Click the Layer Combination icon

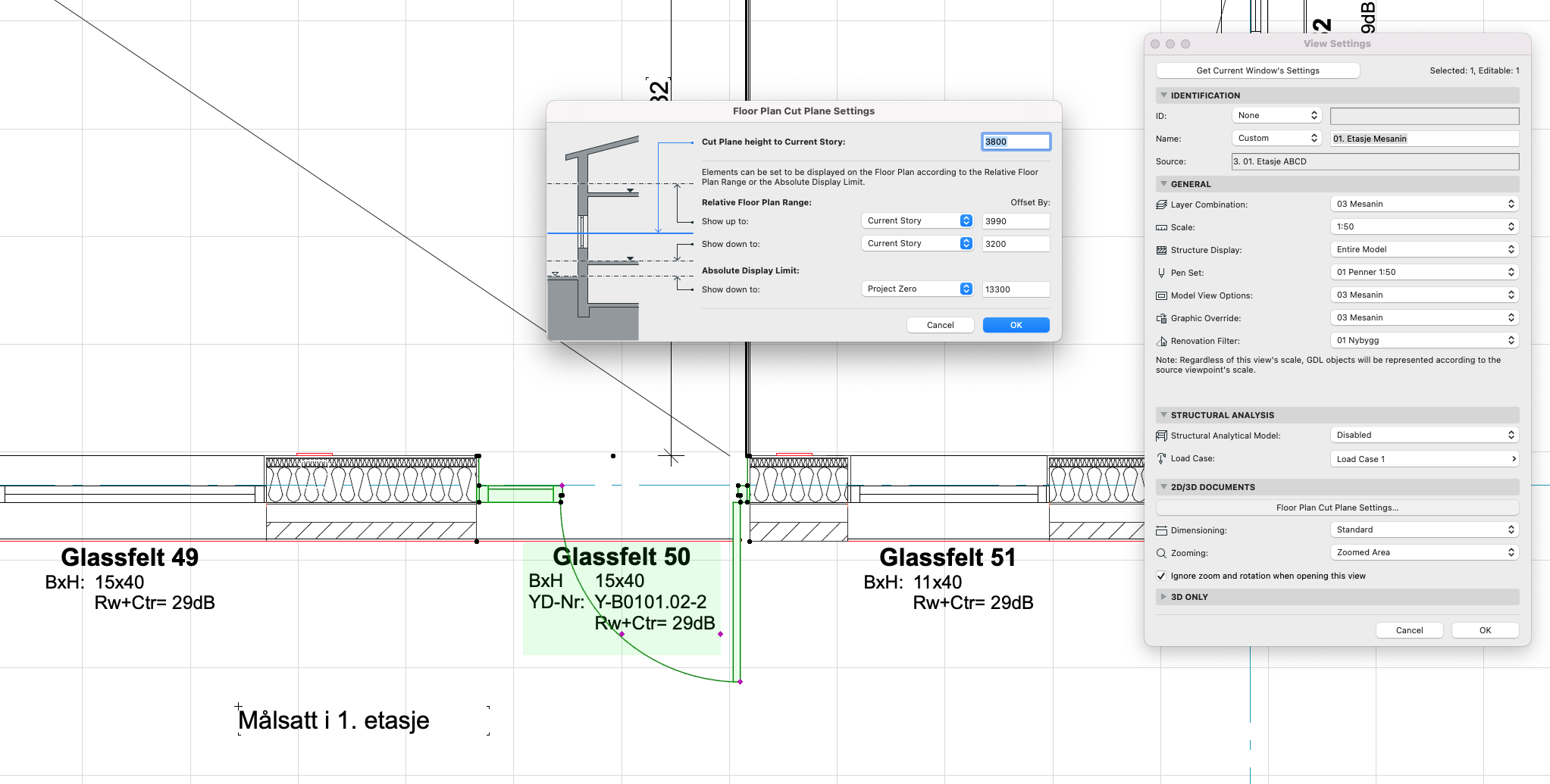coord(1161,205)
